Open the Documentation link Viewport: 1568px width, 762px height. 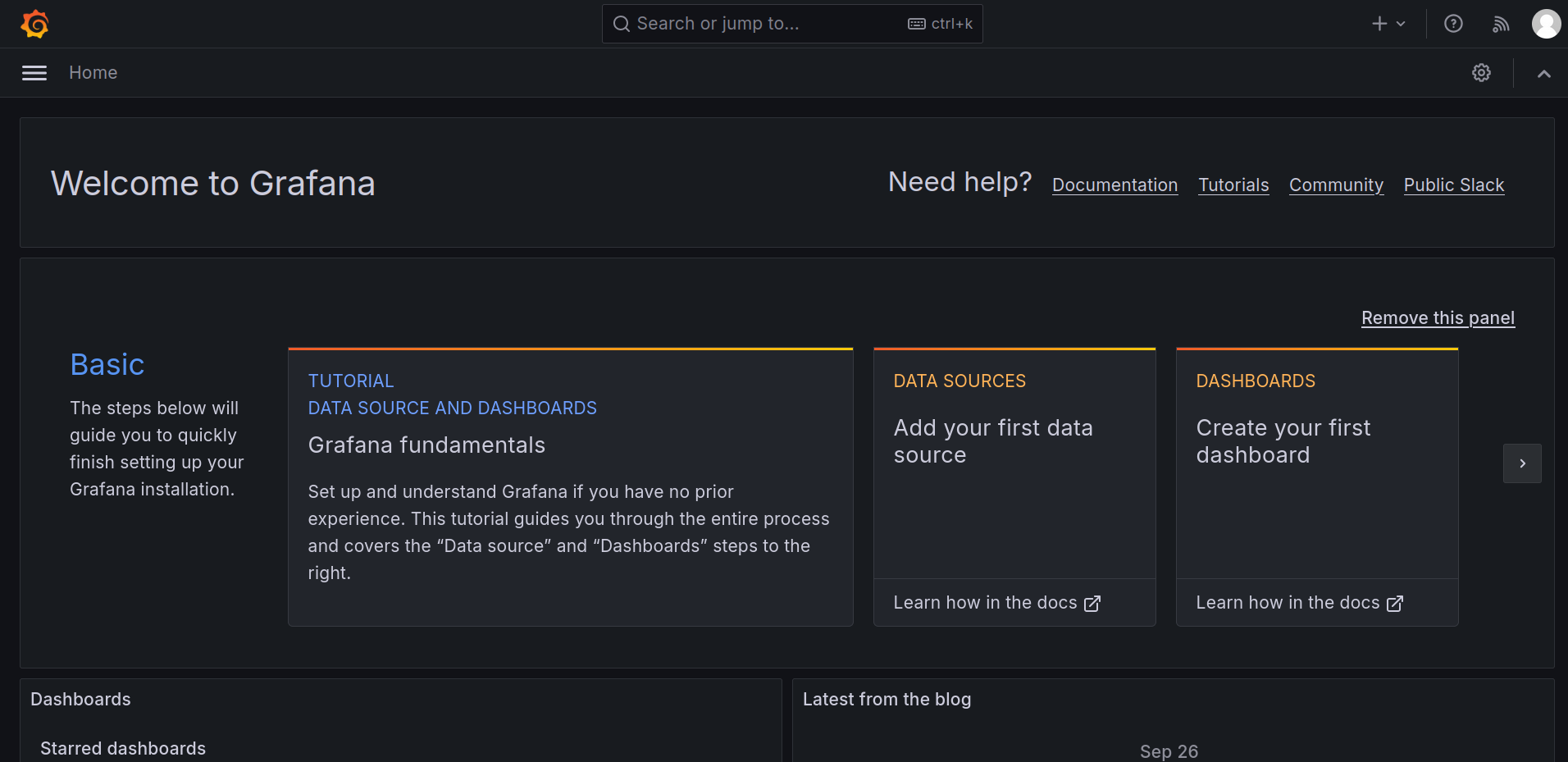pyautogui.click(x=1114, y=185)
